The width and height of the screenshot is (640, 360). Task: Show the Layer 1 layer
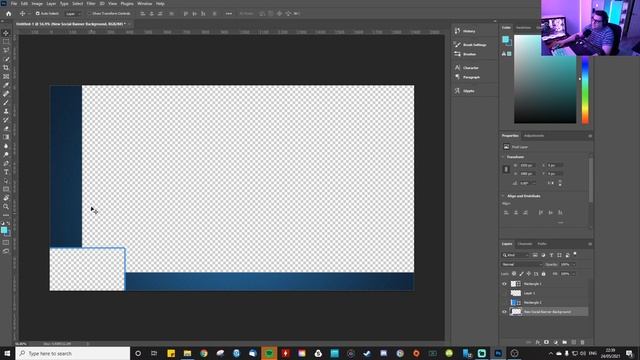click(504, 293)
